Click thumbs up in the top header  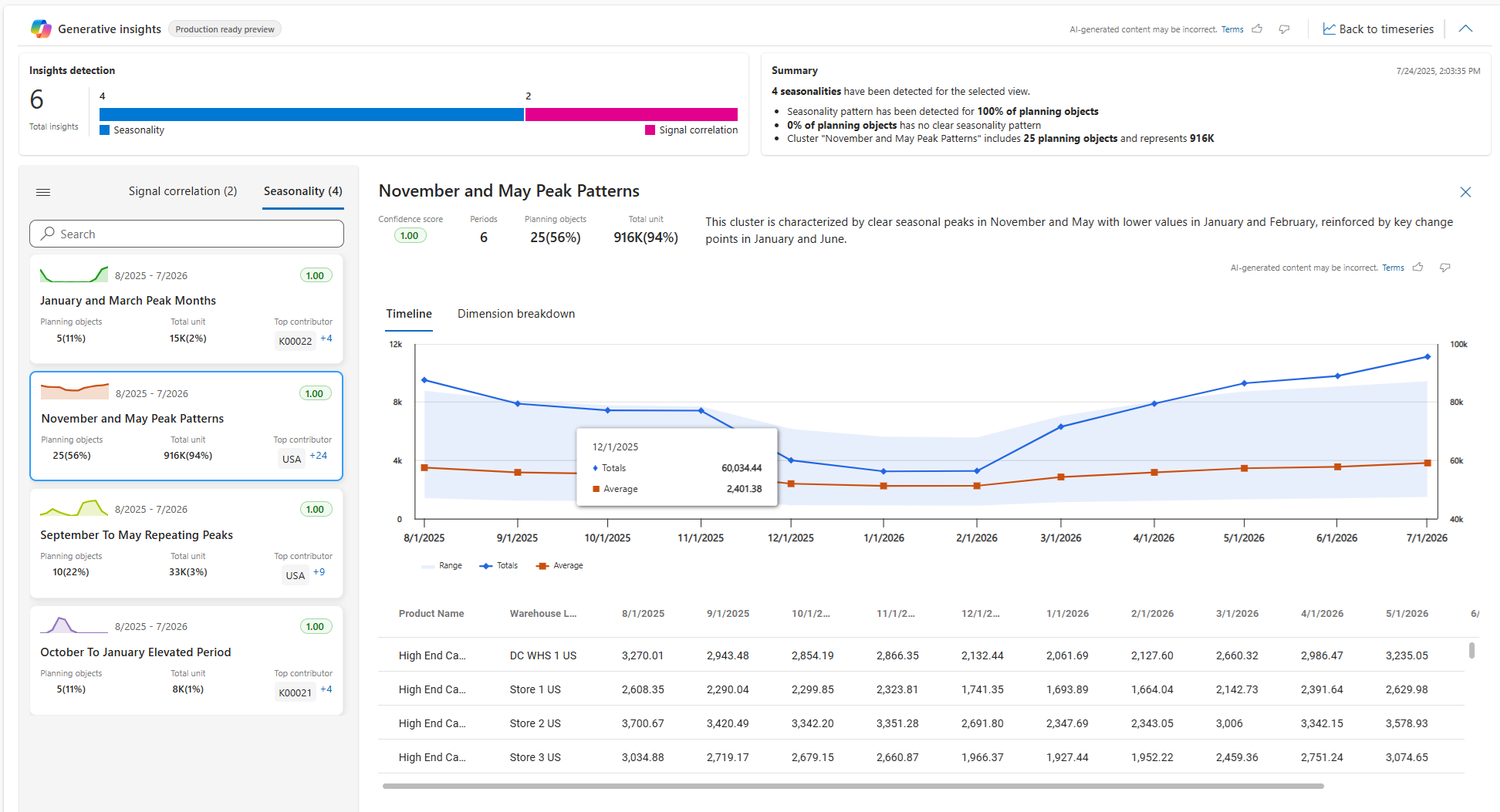coord(1257,29)
